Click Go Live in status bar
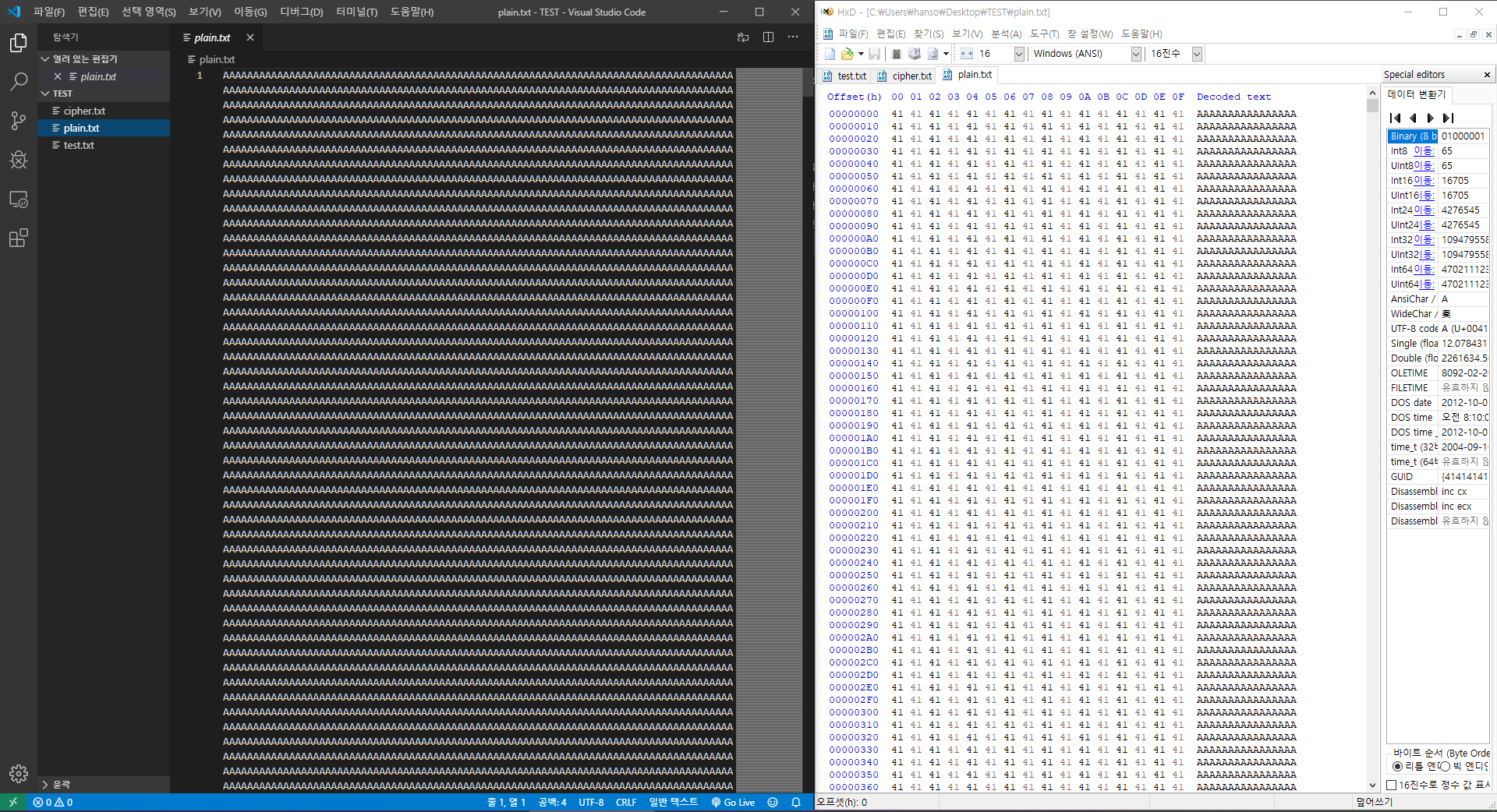Screen dimensions: 1497x812 click(x=733, y=802)
